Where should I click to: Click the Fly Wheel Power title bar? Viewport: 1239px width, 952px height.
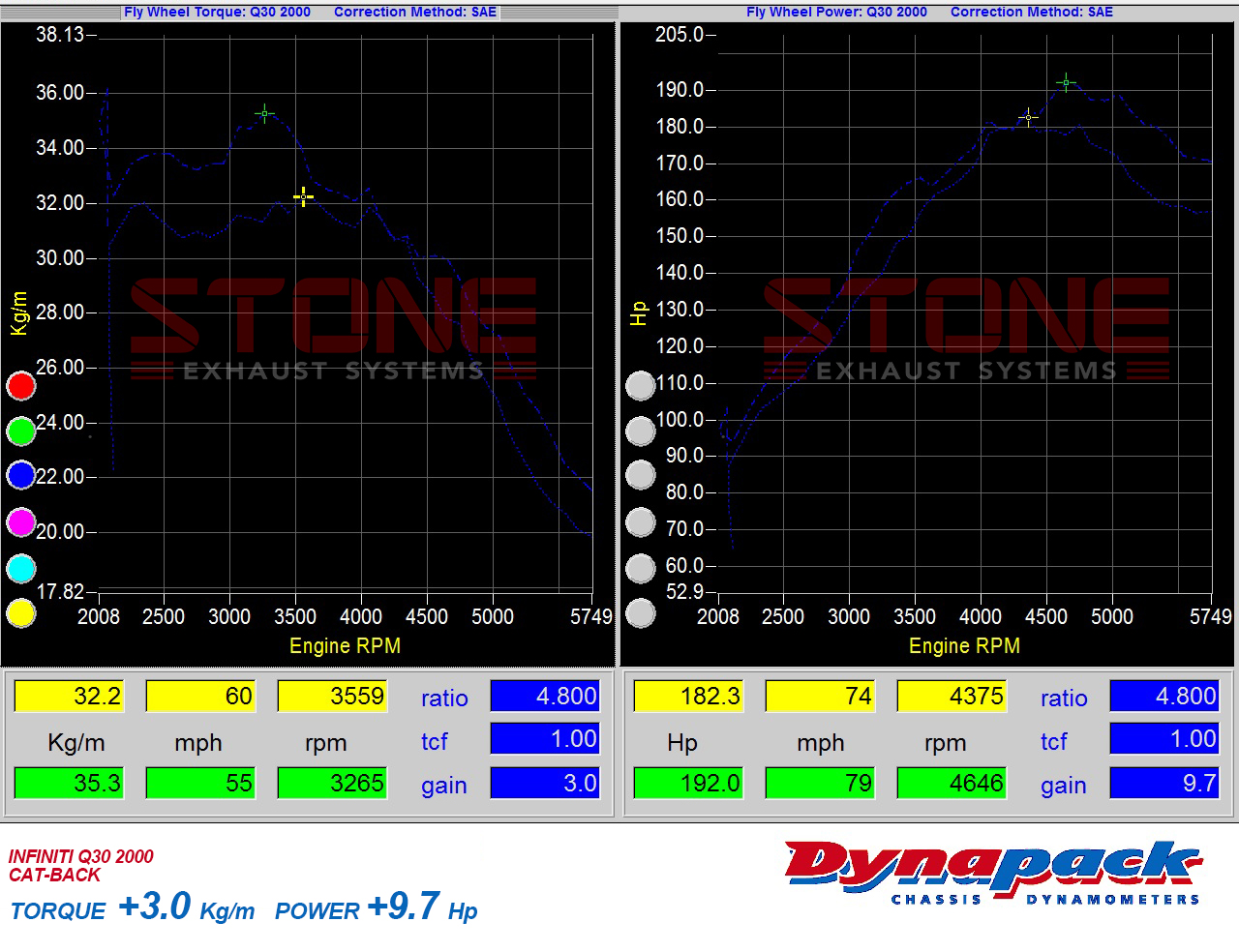[929, 12]
